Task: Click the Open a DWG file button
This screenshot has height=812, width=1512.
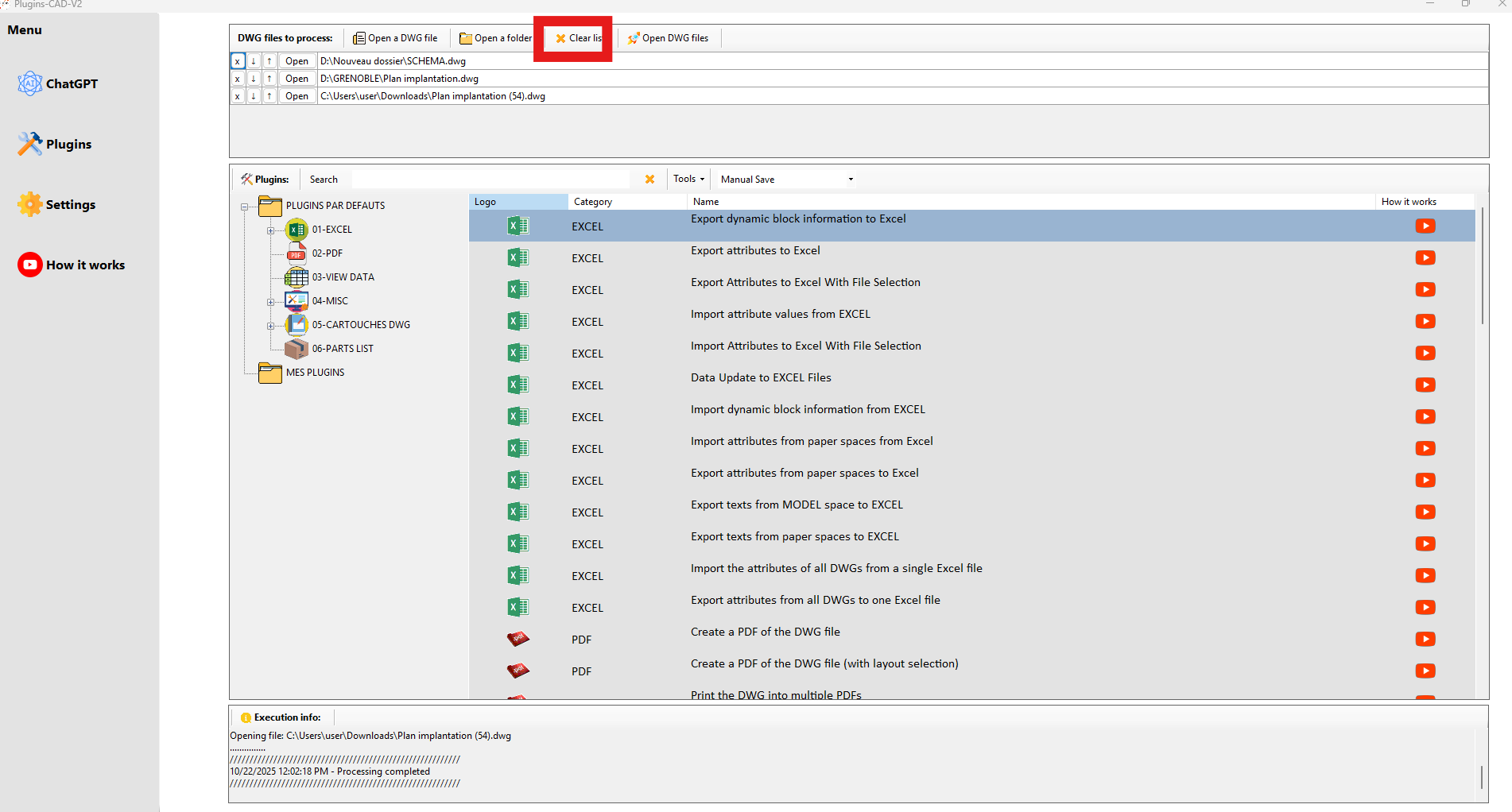Action: tap(395, 38)
